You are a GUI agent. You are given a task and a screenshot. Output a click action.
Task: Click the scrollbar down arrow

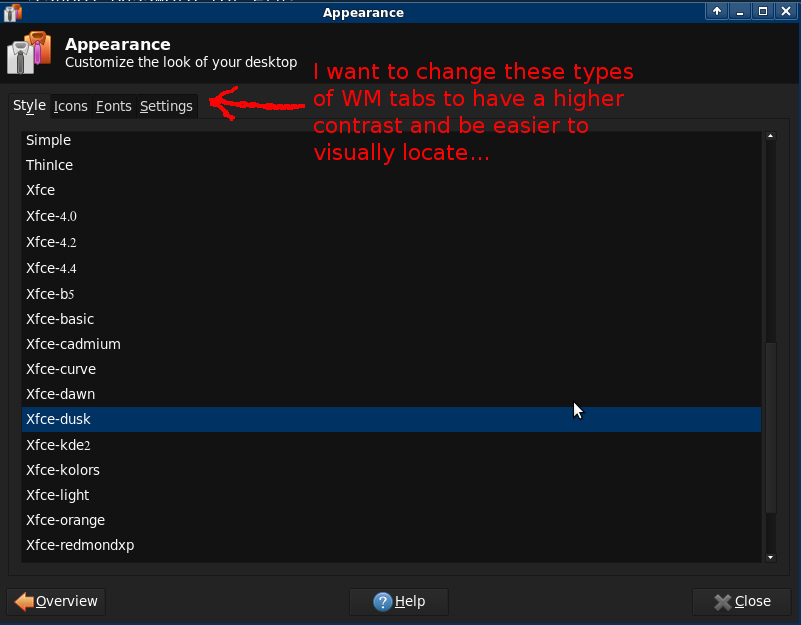coord(771,558)
